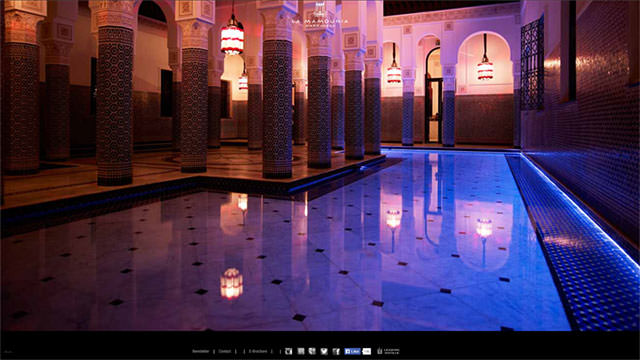Click the footer icon just before the Twitter bird
This screenshot has height=360, width=640.
coord(312,351)
